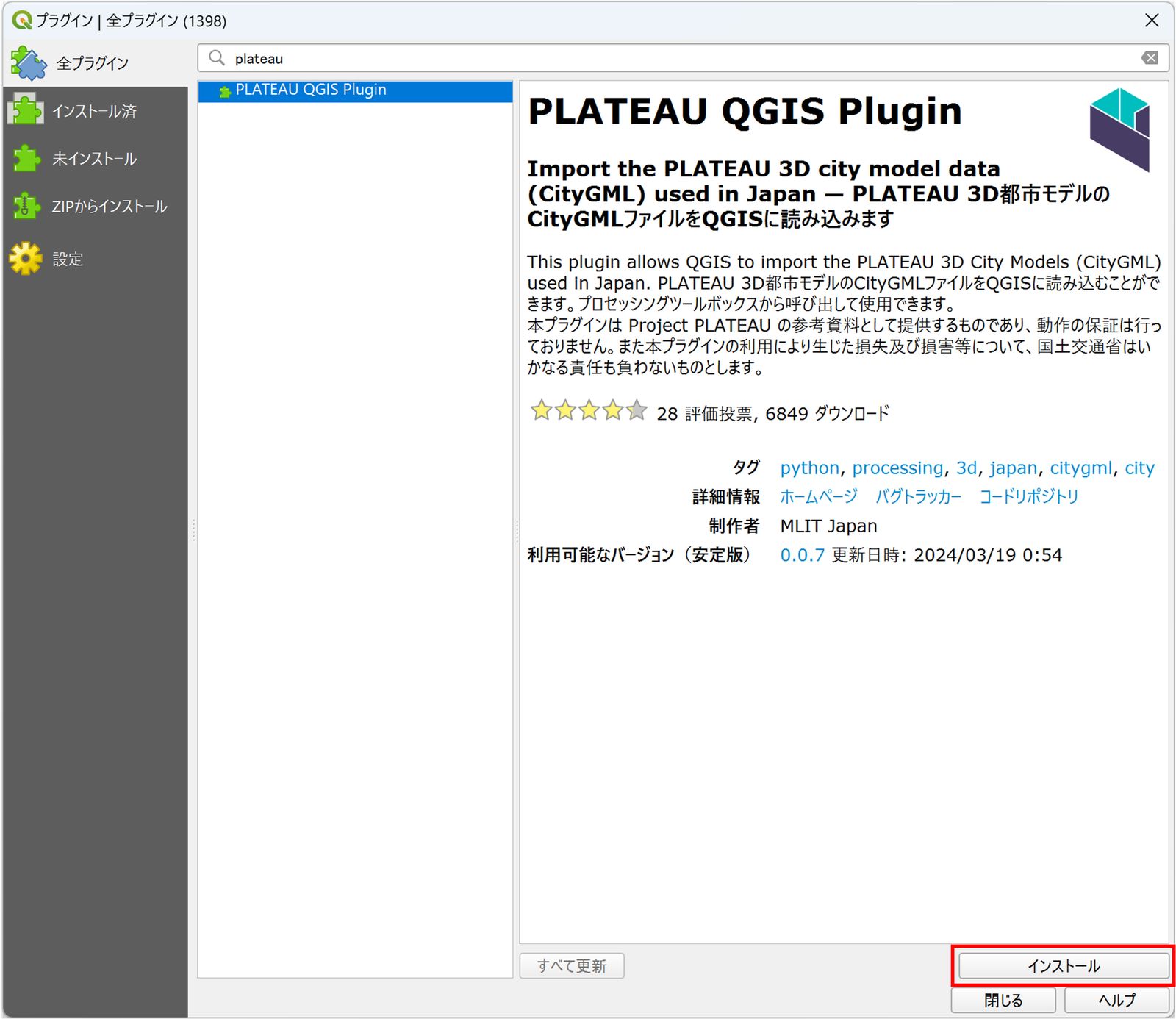Switch to the 未インストール tab
Viewport: 1176px width, 1019px height.
94,159
